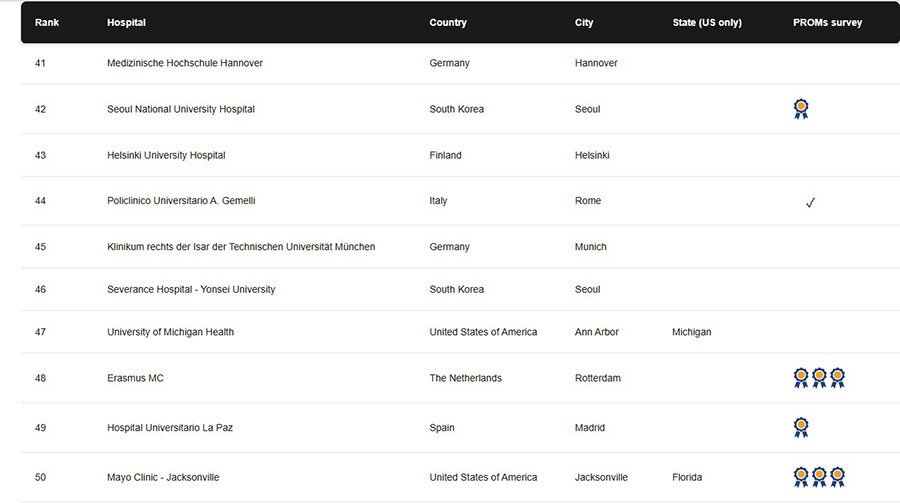Sort by the Rank column header
This screenshot has width=900, height=503.
(x=46, y=22)
